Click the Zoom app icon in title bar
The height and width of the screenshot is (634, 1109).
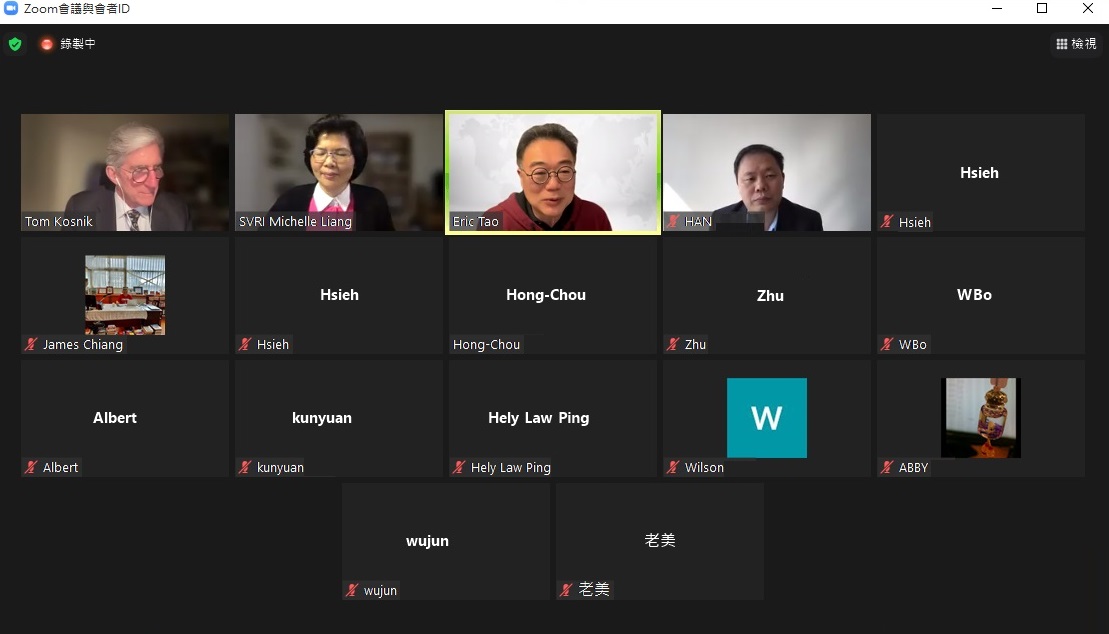point(11,8)
